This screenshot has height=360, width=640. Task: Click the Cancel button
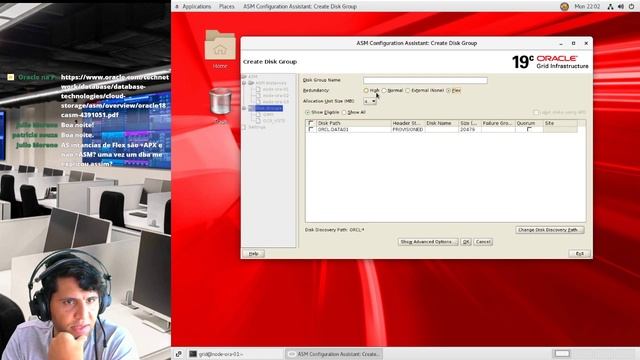483,242
